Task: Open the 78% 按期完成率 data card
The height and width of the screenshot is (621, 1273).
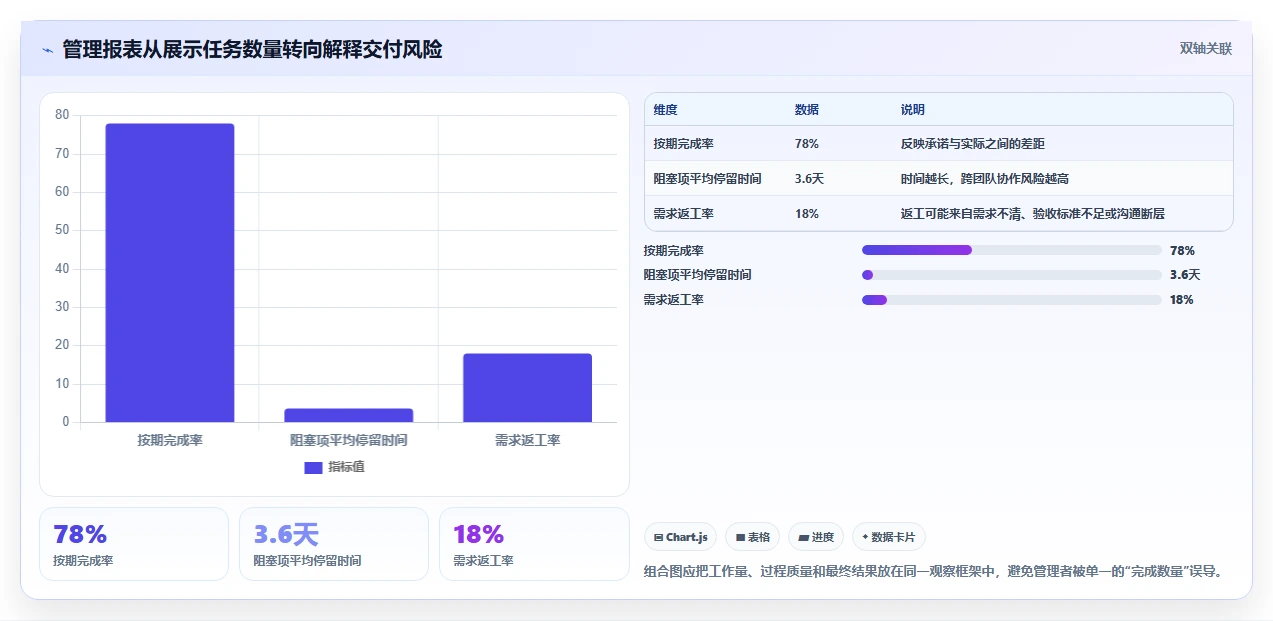Action: tap(134, 544)
